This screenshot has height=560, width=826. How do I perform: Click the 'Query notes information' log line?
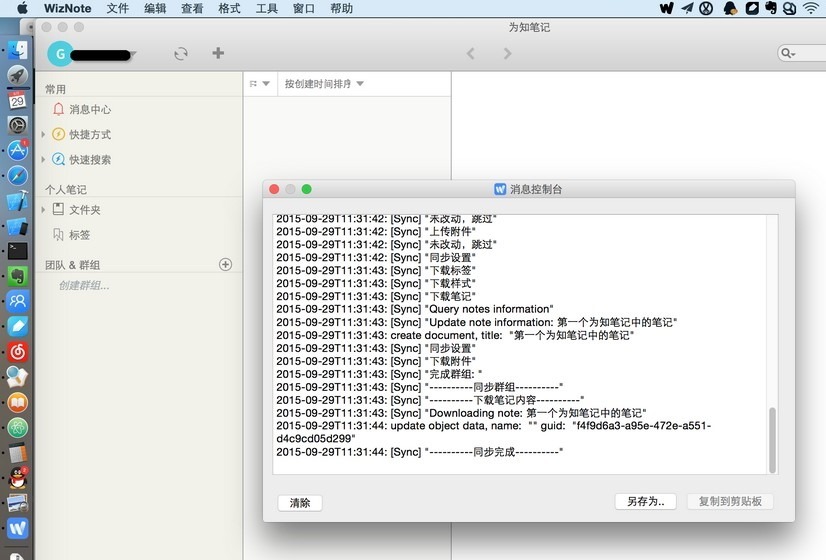pos(415,309)
